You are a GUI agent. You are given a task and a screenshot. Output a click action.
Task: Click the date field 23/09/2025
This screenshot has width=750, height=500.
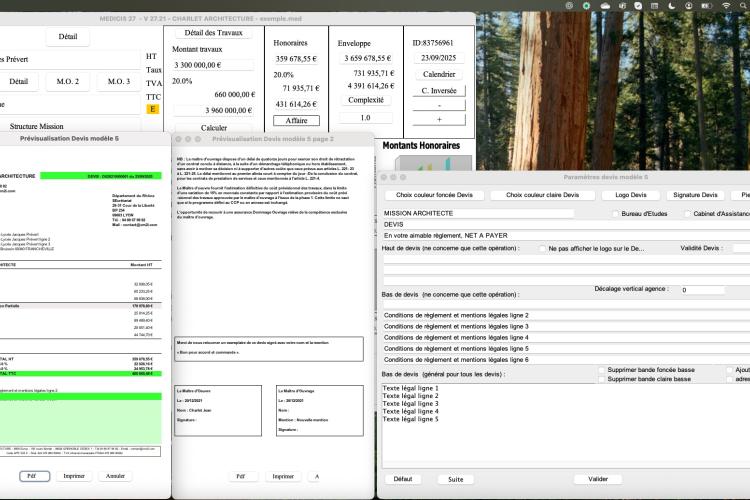pos(439,58)
